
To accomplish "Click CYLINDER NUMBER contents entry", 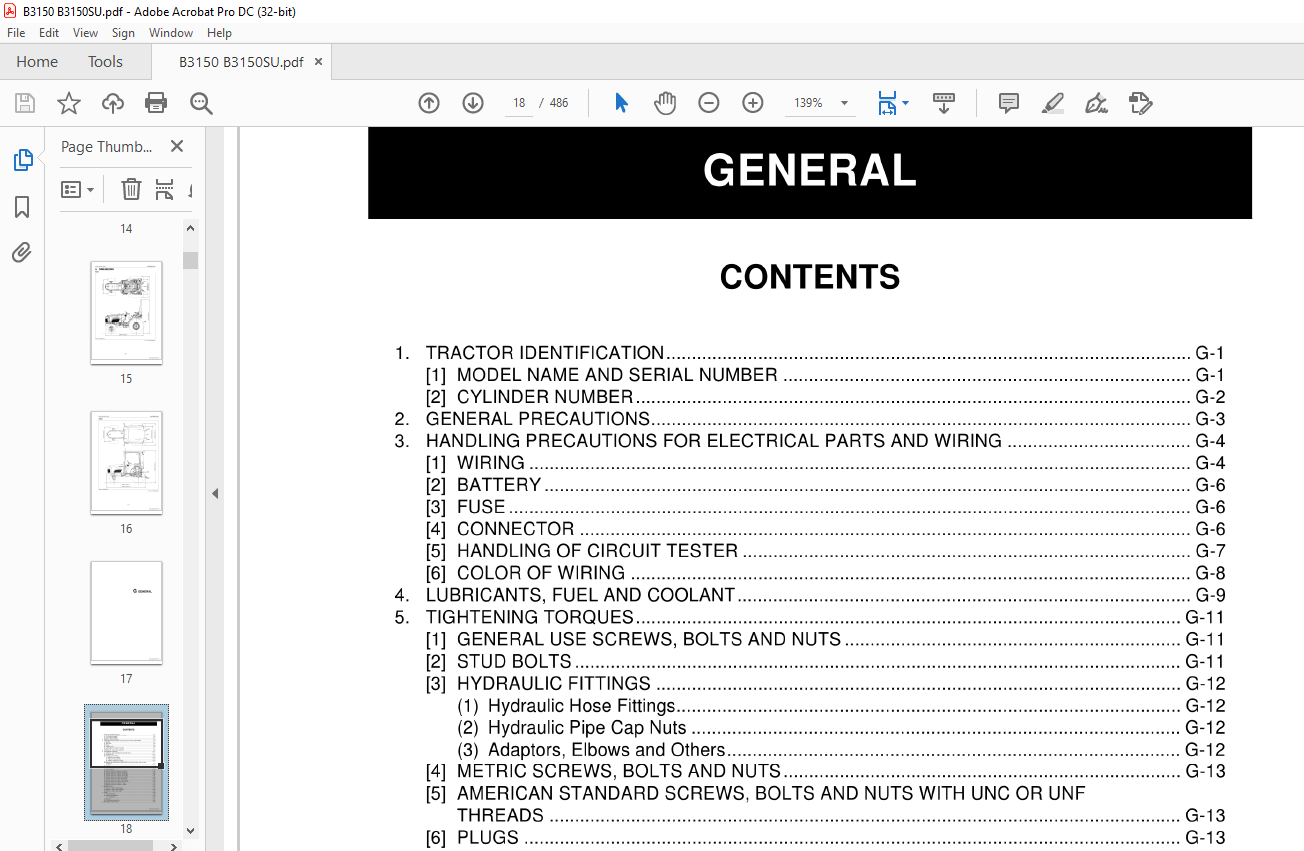I will pos(545,397).
